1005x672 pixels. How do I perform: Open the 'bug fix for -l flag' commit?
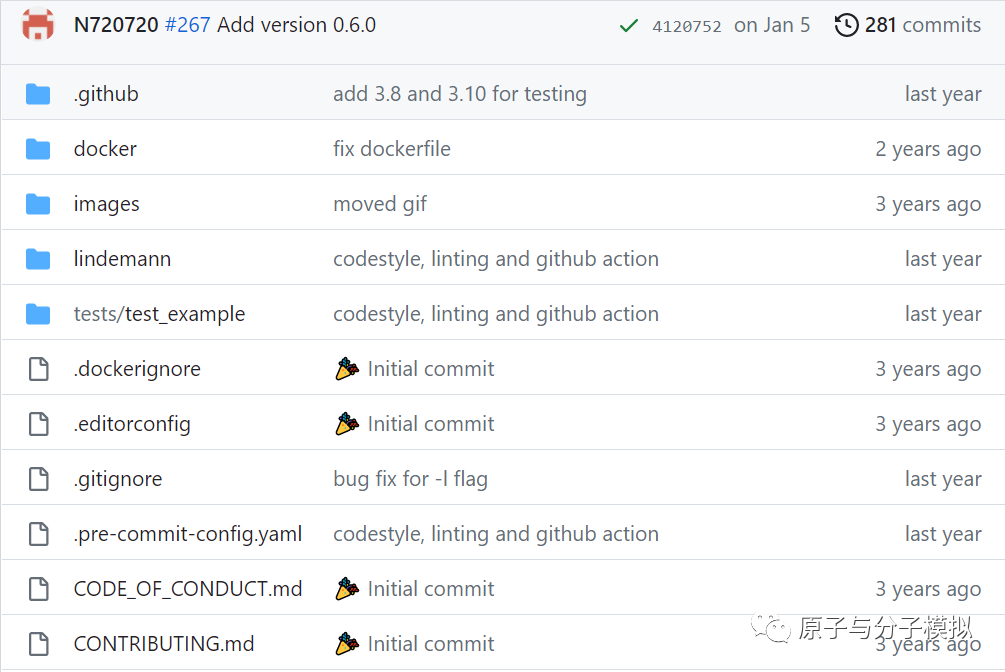[410, 479]
